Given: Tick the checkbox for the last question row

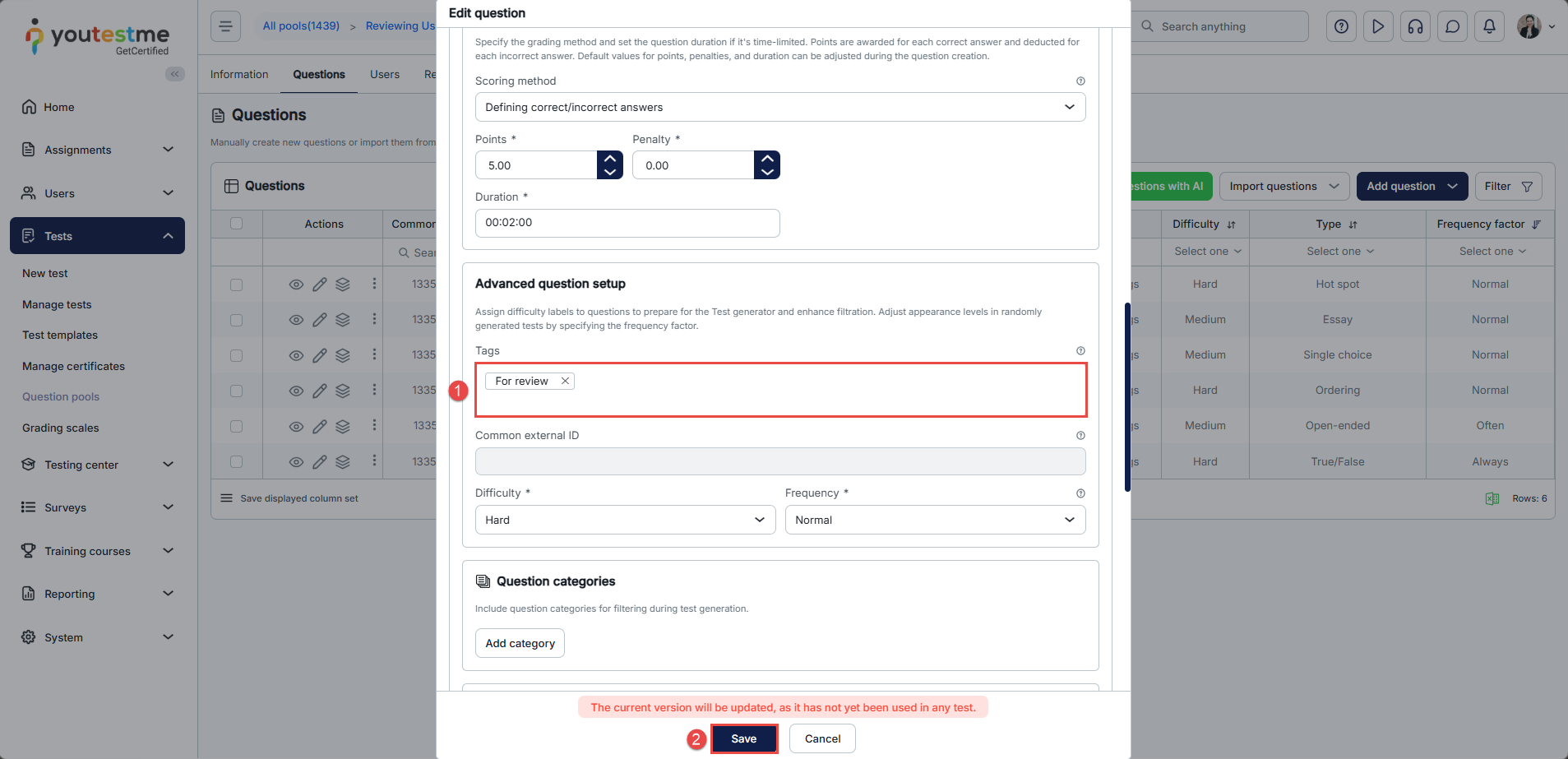Looking at the screenshot, I should (237, 462).
